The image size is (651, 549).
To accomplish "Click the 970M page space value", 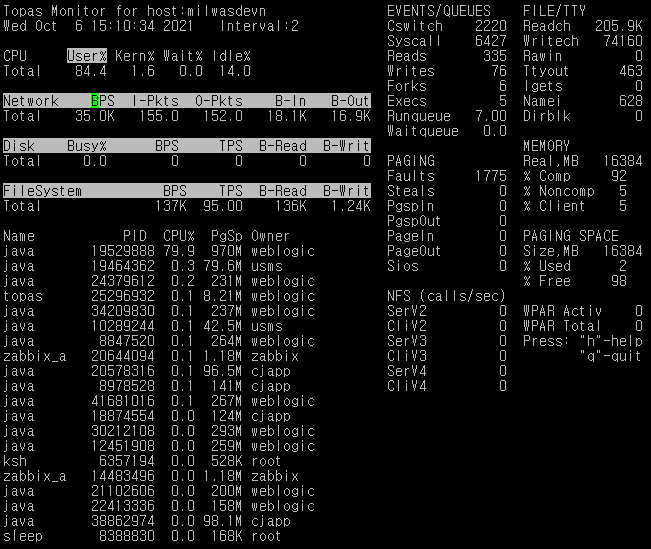I will click(x=227, y=251).
